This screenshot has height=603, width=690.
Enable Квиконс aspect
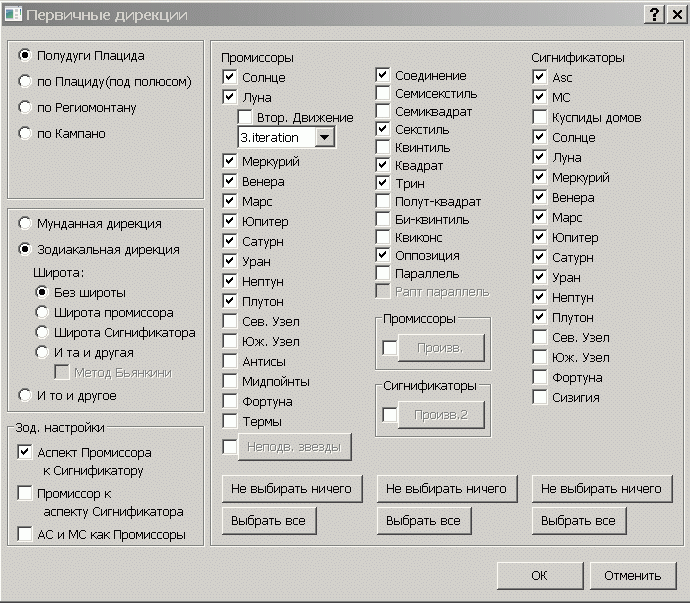[x=383, y=237]
